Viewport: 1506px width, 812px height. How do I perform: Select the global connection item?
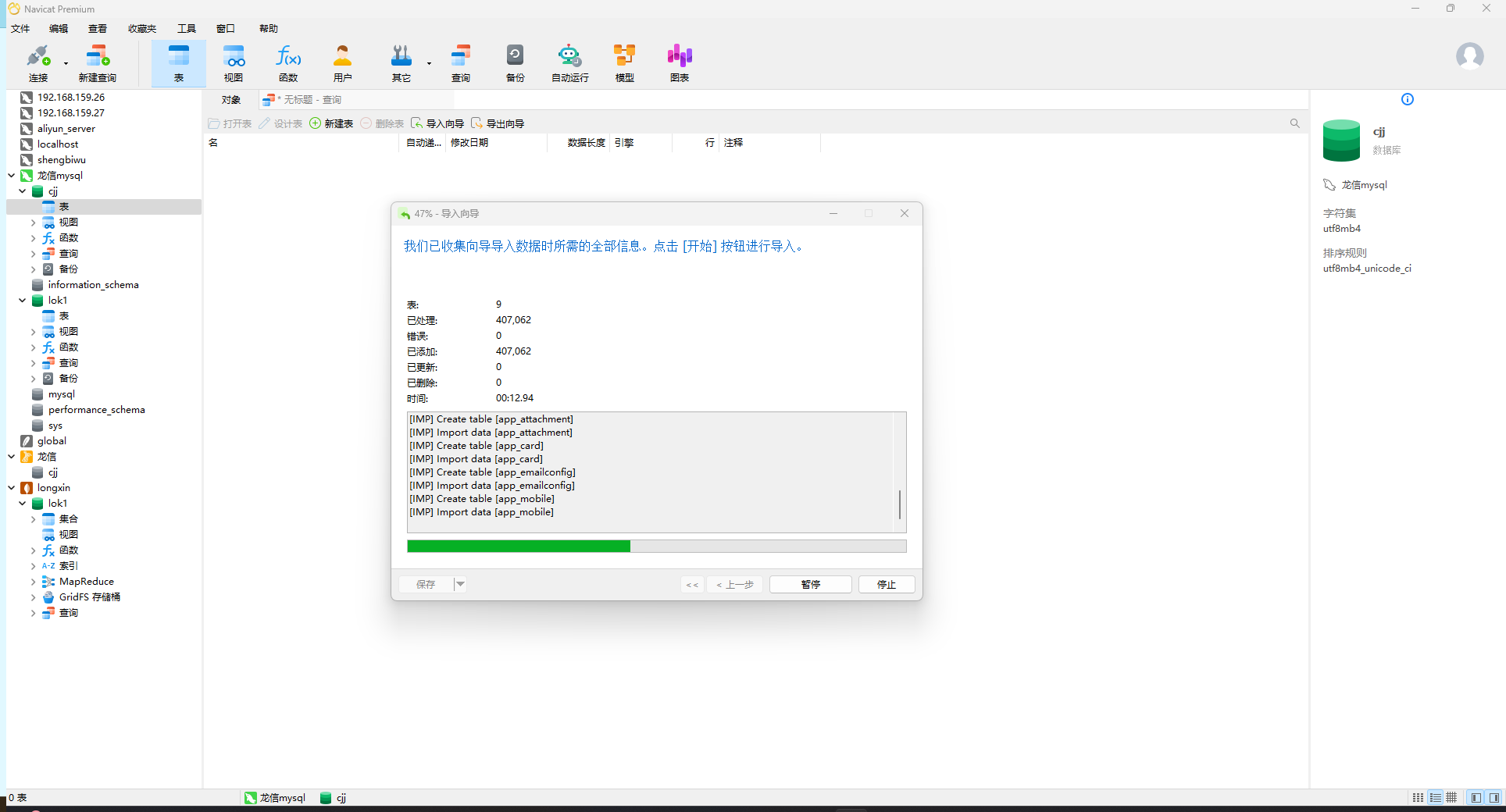point(52,441)
